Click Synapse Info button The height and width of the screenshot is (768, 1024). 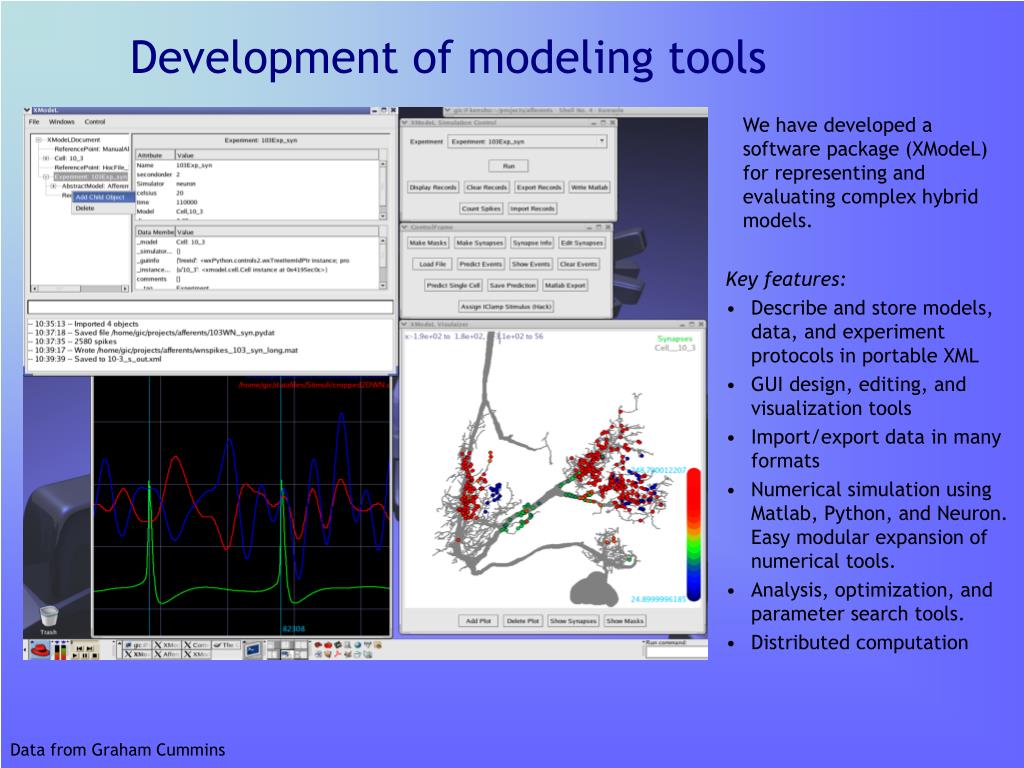[x=532, y=243]
